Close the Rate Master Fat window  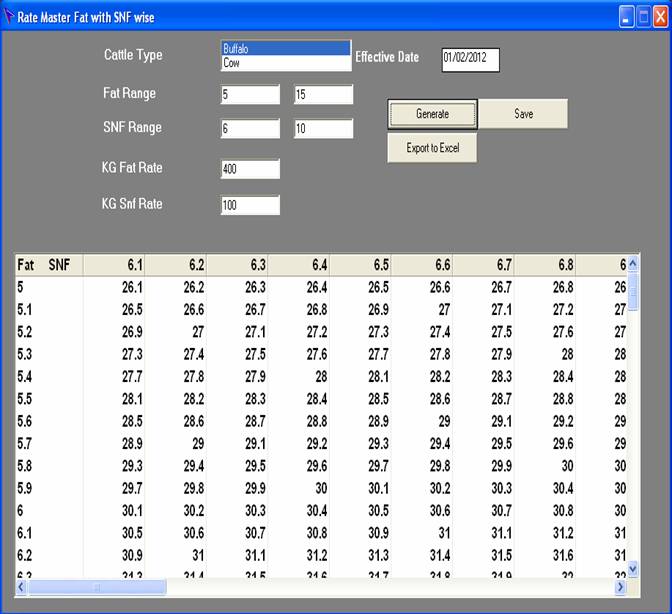[x=660, y=17]
